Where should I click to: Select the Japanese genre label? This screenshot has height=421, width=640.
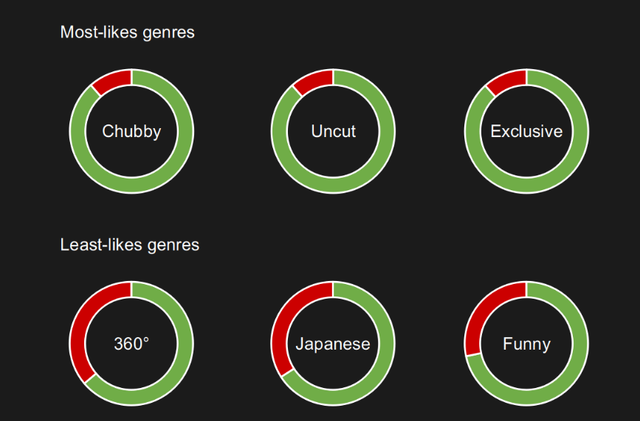[x=333, y=344]
